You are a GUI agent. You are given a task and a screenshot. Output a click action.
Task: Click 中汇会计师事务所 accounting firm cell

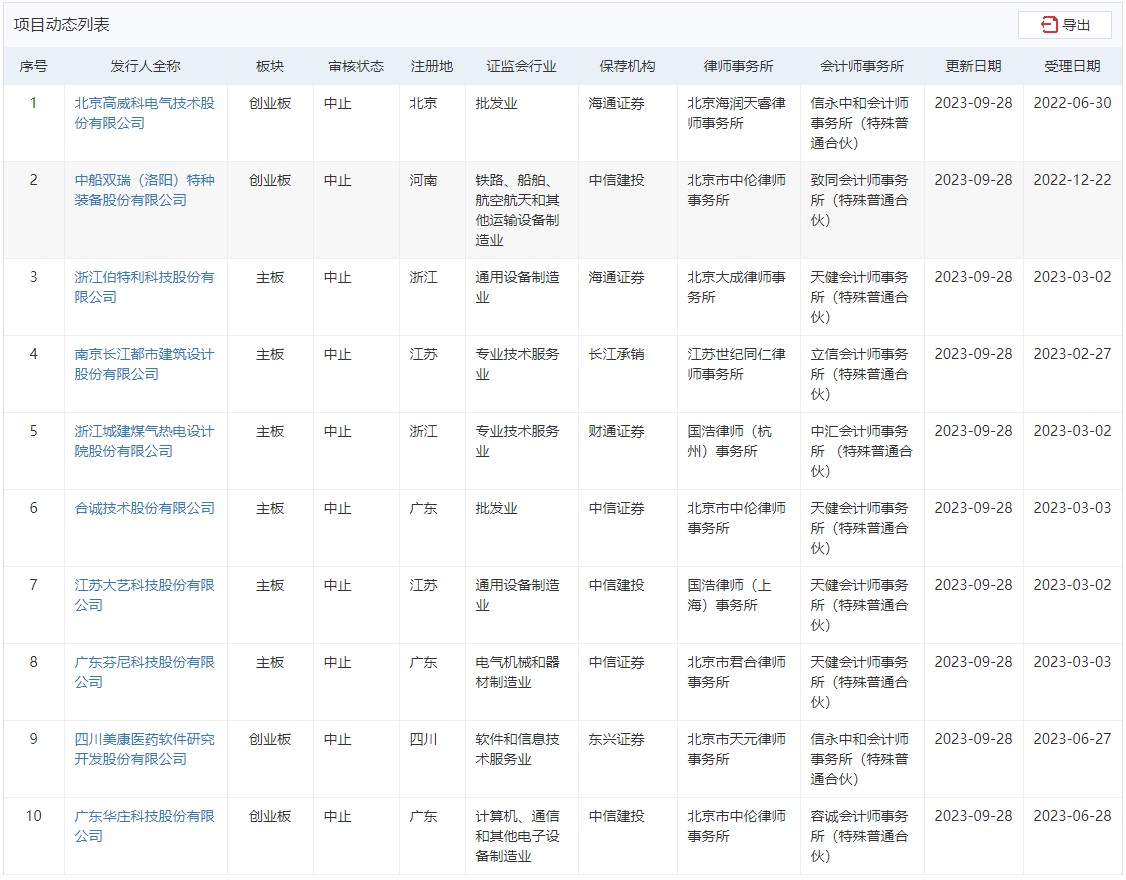click(x=861, y=451)
